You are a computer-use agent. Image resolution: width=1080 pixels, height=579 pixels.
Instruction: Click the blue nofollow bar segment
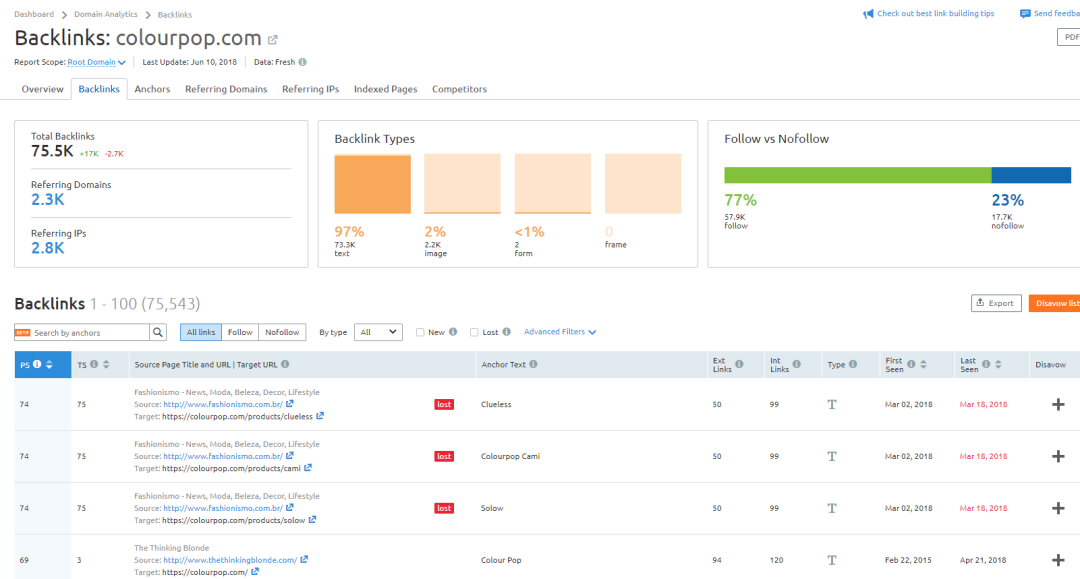click(1031, 175)
